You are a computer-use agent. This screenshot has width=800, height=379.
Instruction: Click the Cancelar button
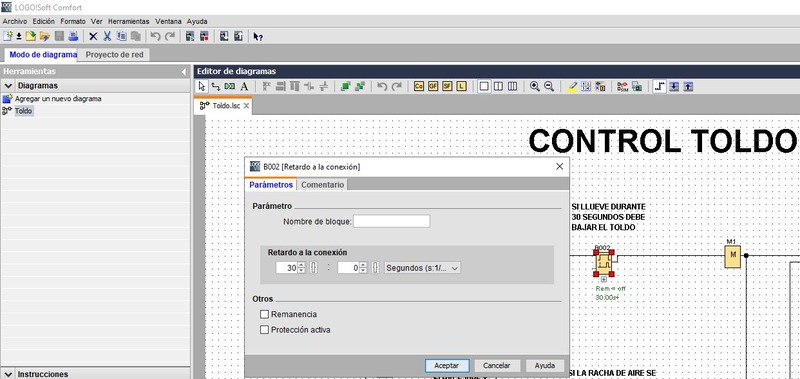click(497, 366)
